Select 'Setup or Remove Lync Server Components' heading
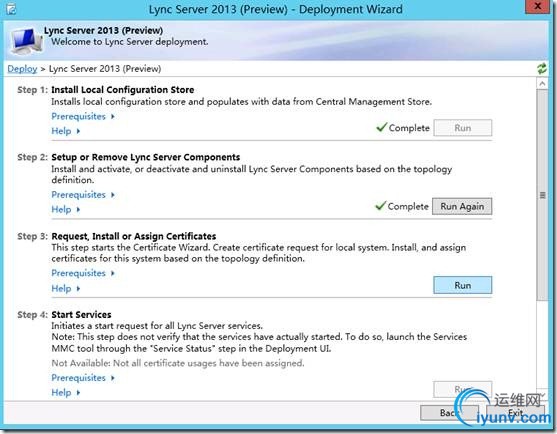 pyautogui.click(x=146, y=157)
